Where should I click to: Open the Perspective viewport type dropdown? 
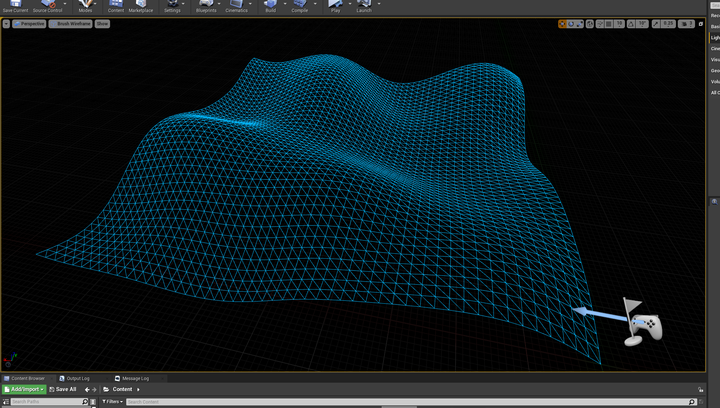[x=30, y=23]
